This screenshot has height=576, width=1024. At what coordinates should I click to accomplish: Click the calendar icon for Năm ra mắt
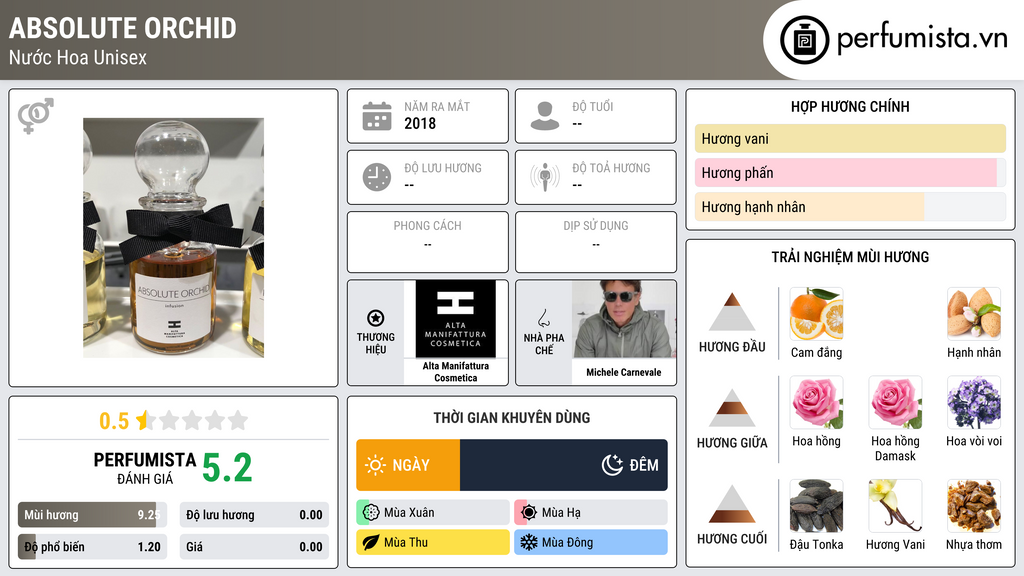tap(377, 116)
